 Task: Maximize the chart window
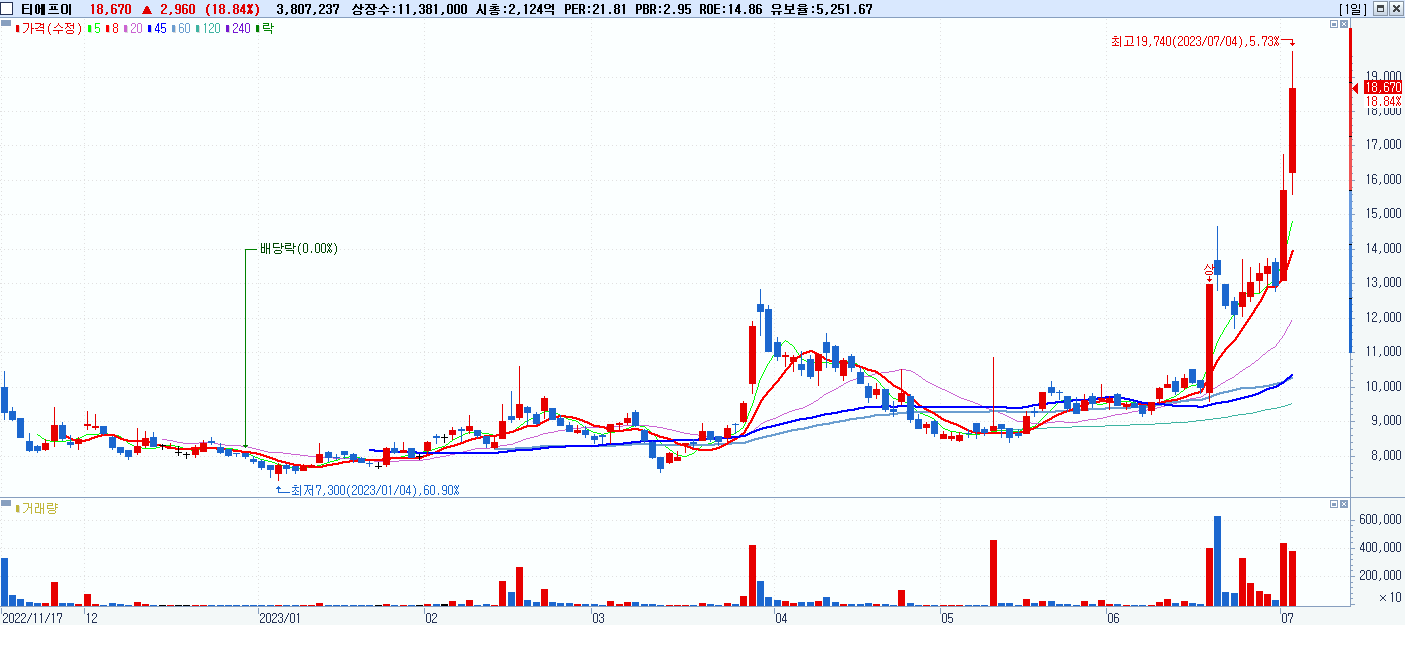coord(1381,9)
